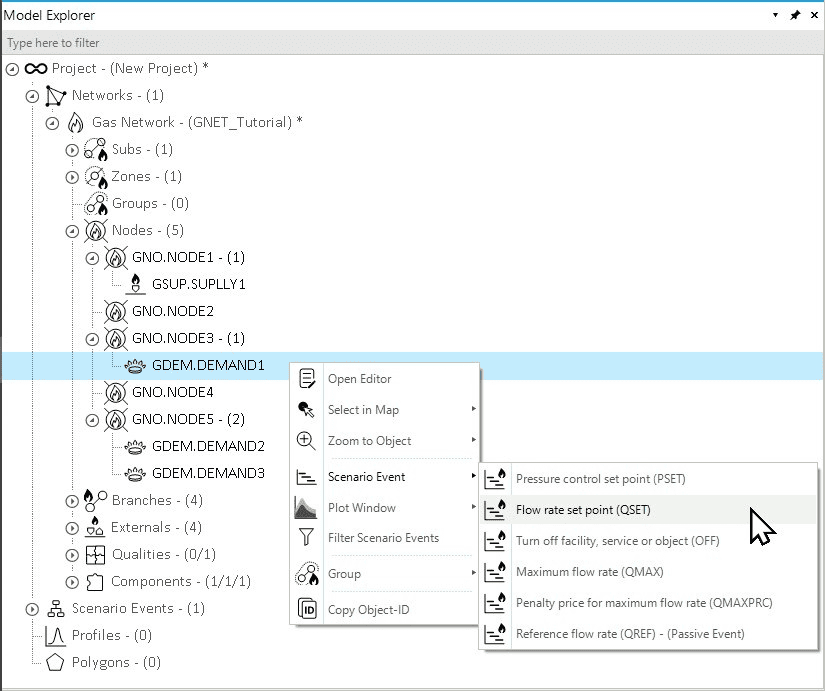Screen dimensions: 825x691
Task: Click the Gas Network flame icon
Action: pyautogui.click(x=76, y=123)
